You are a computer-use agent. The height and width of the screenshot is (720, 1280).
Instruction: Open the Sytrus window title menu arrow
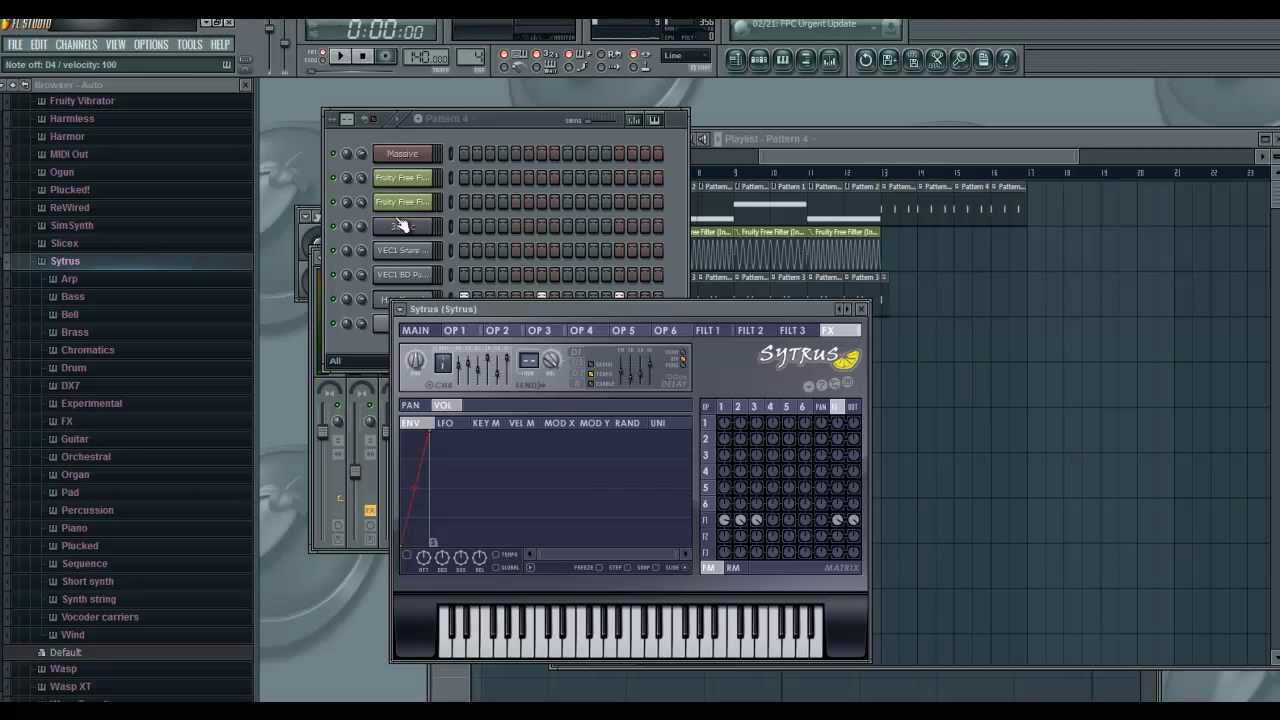point(400,309)
